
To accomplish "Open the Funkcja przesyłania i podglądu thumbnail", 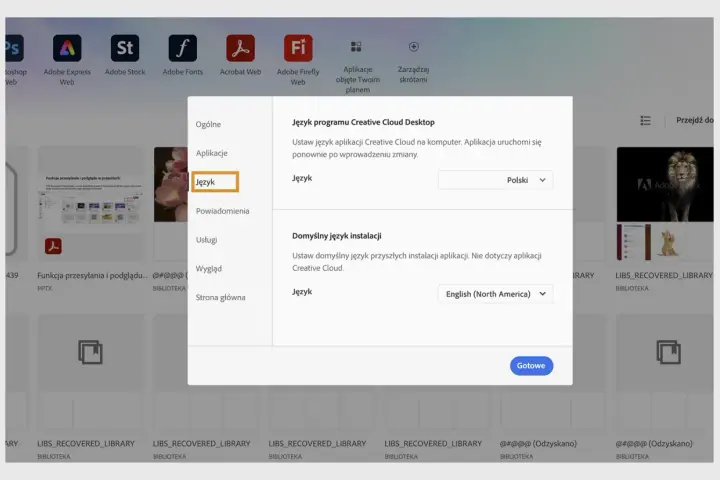I will point(91,204).
